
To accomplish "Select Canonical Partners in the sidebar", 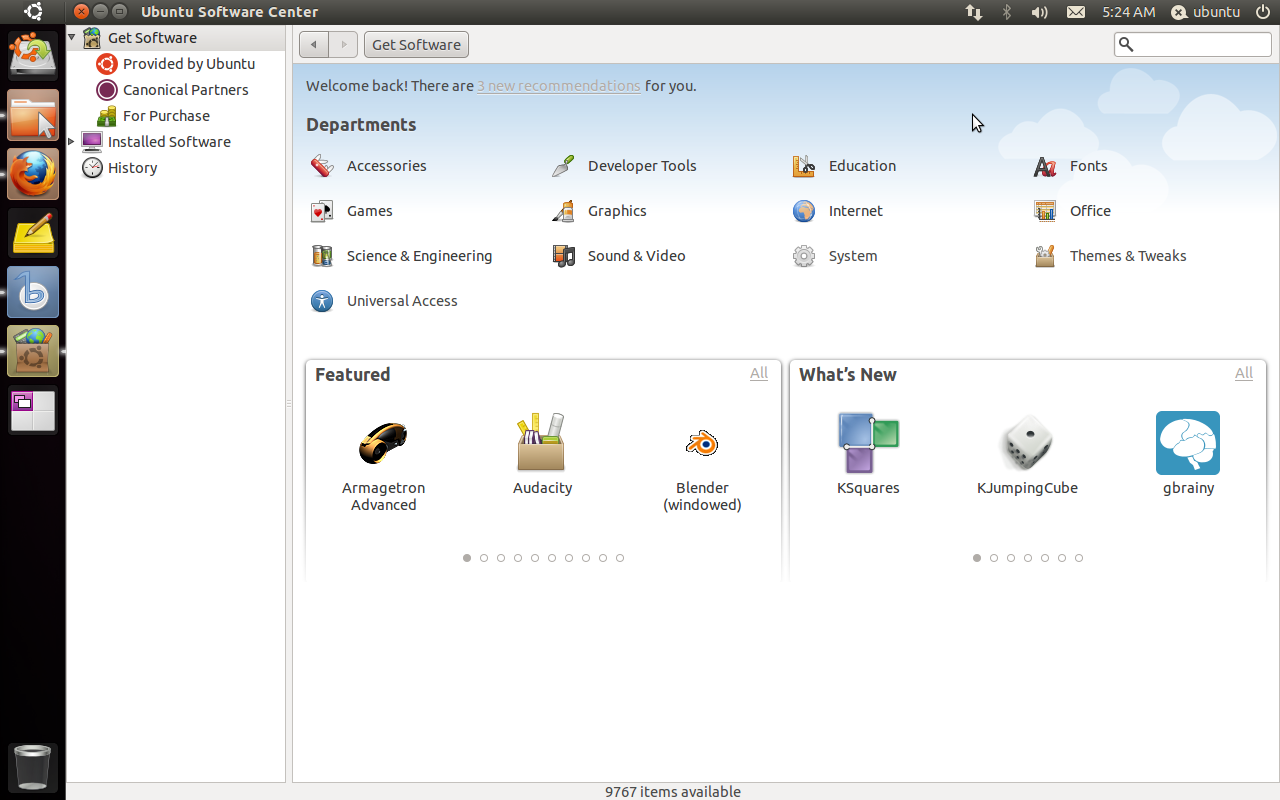I will pos(185,90).
